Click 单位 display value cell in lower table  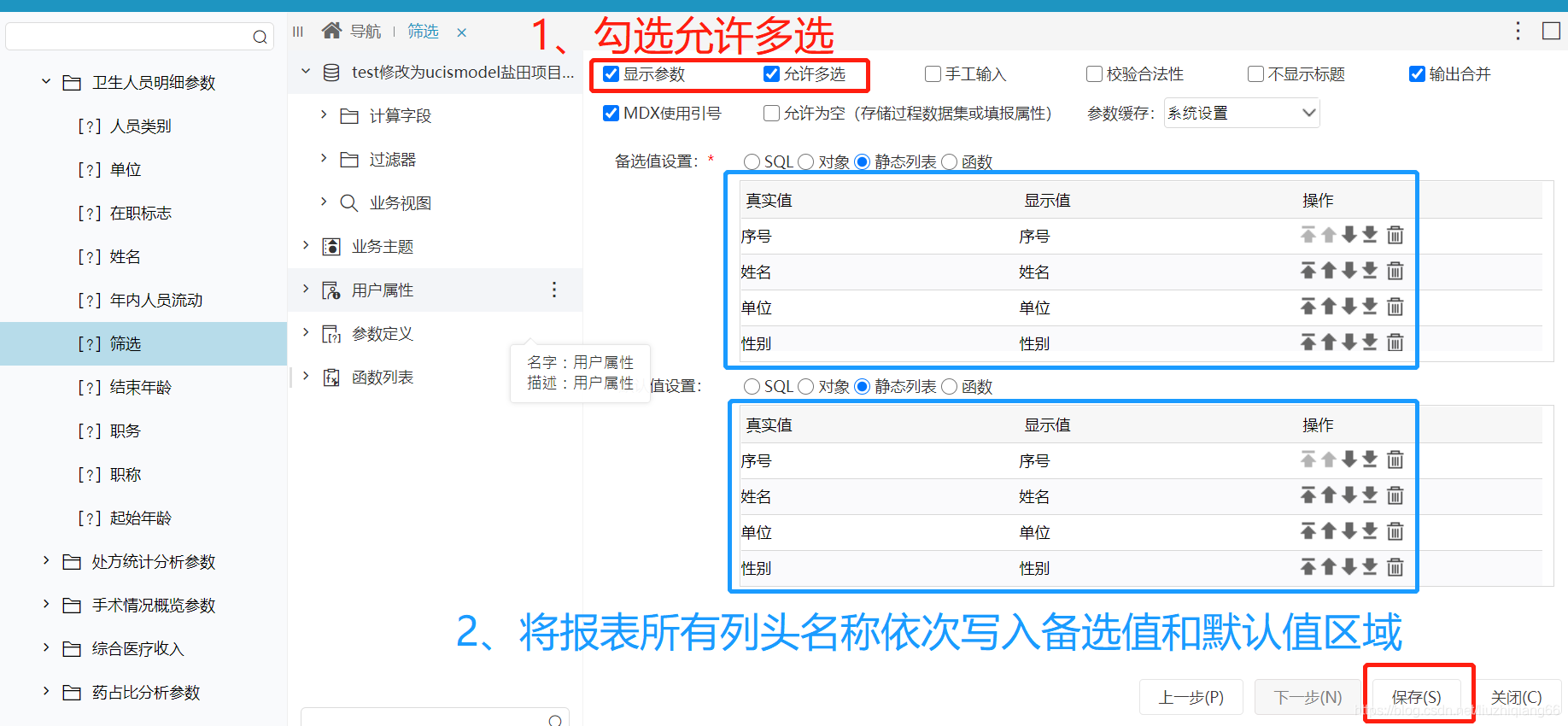click(1034, 532)
